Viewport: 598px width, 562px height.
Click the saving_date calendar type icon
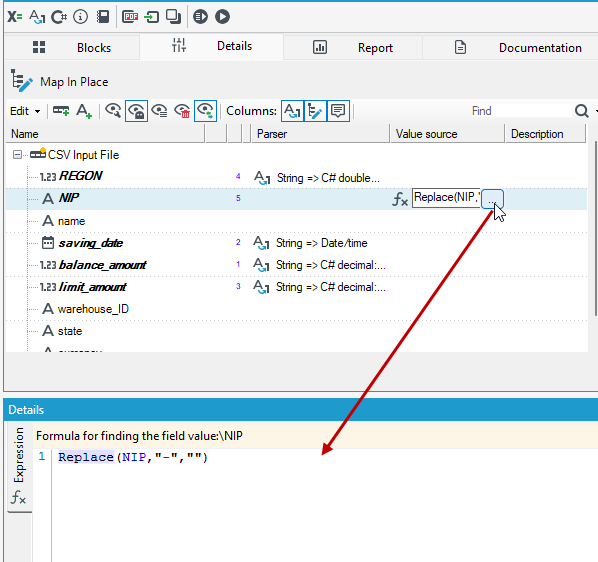[x=48, y=243]
